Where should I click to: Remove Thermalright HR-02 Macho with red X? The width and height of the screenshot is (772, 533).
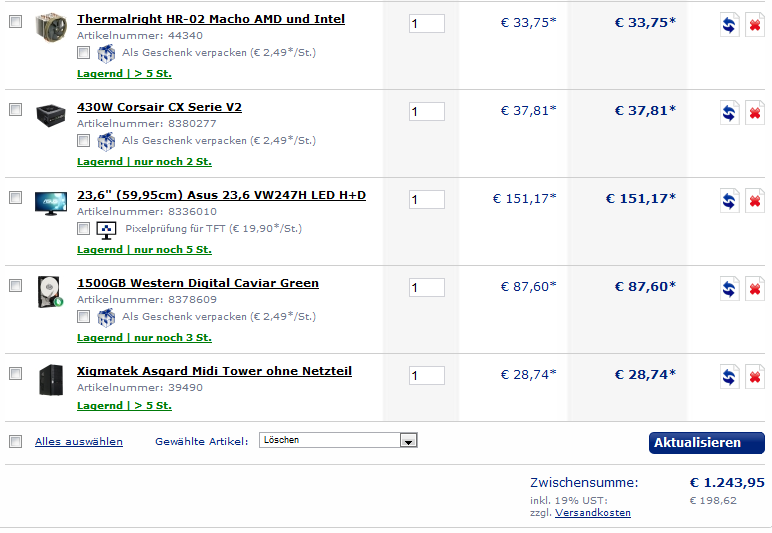coord(754,25)
